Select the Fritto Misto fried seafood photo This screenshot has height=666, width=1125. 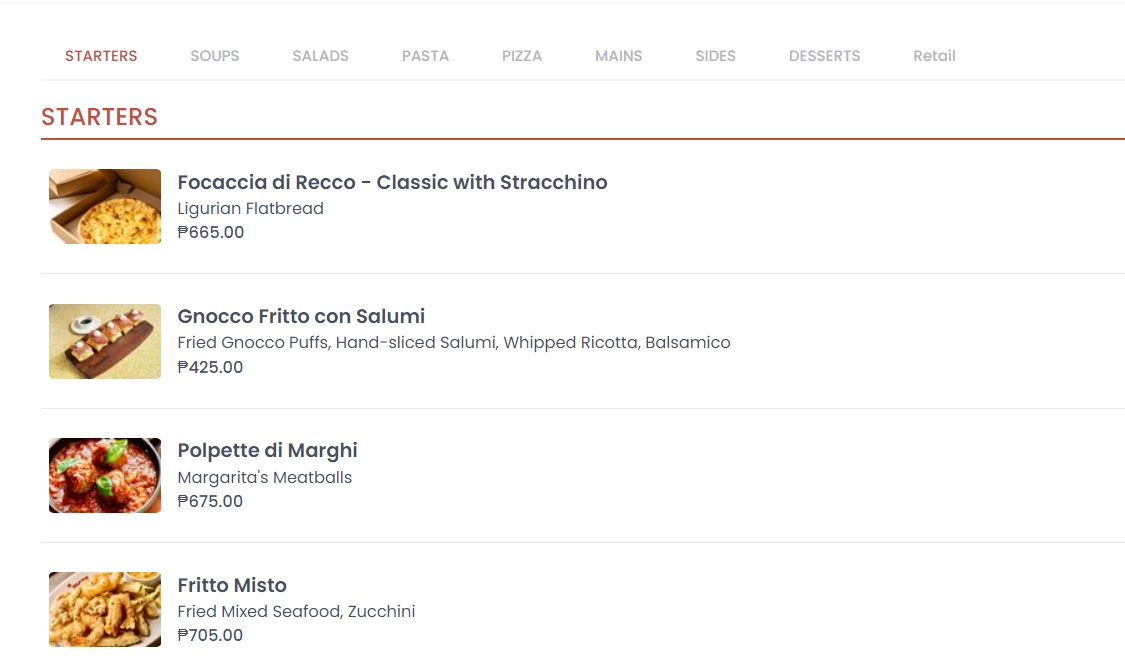[105, 609]
